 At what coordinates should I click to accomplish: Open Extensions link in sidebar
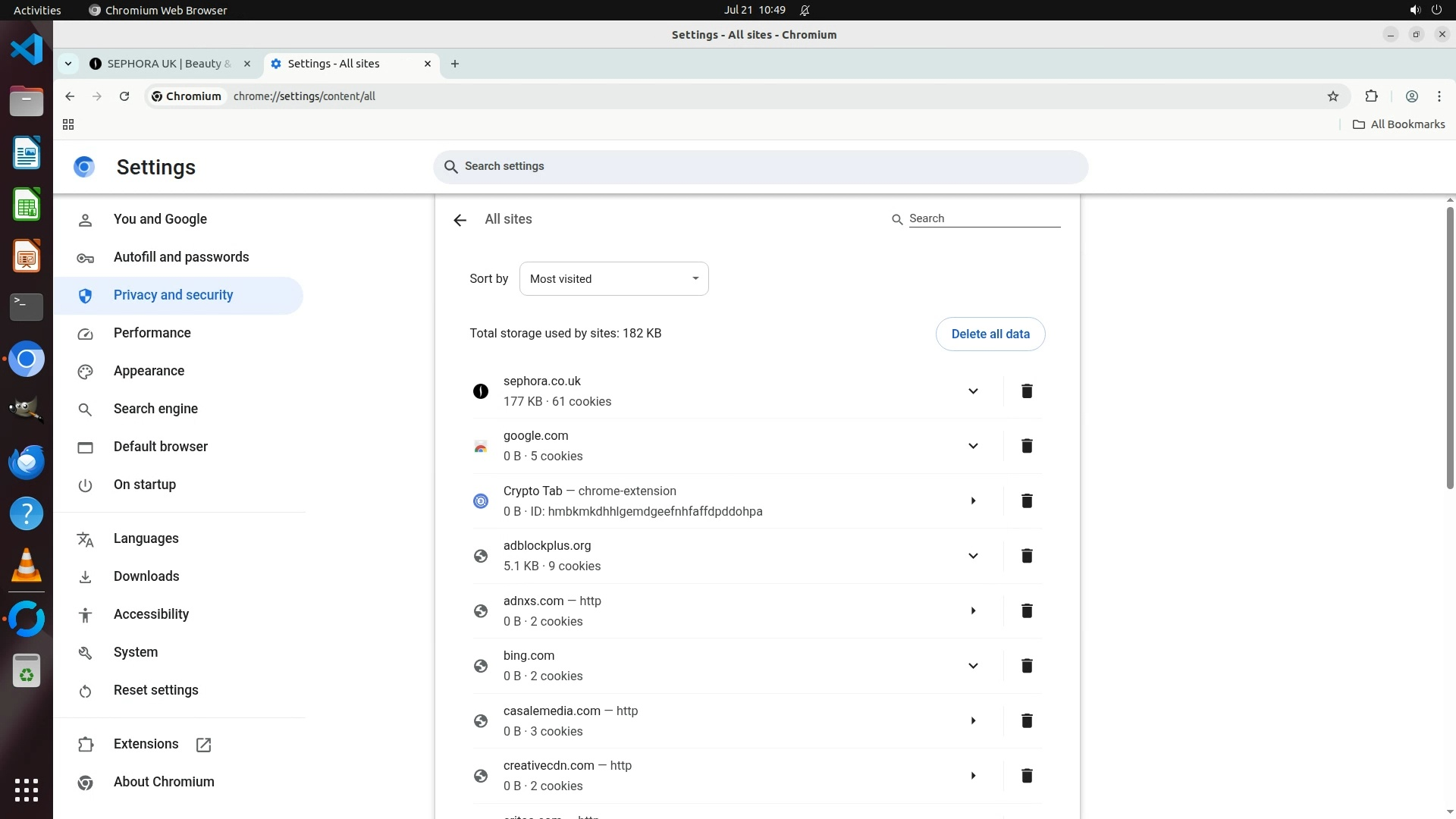(x=146, y=744)
